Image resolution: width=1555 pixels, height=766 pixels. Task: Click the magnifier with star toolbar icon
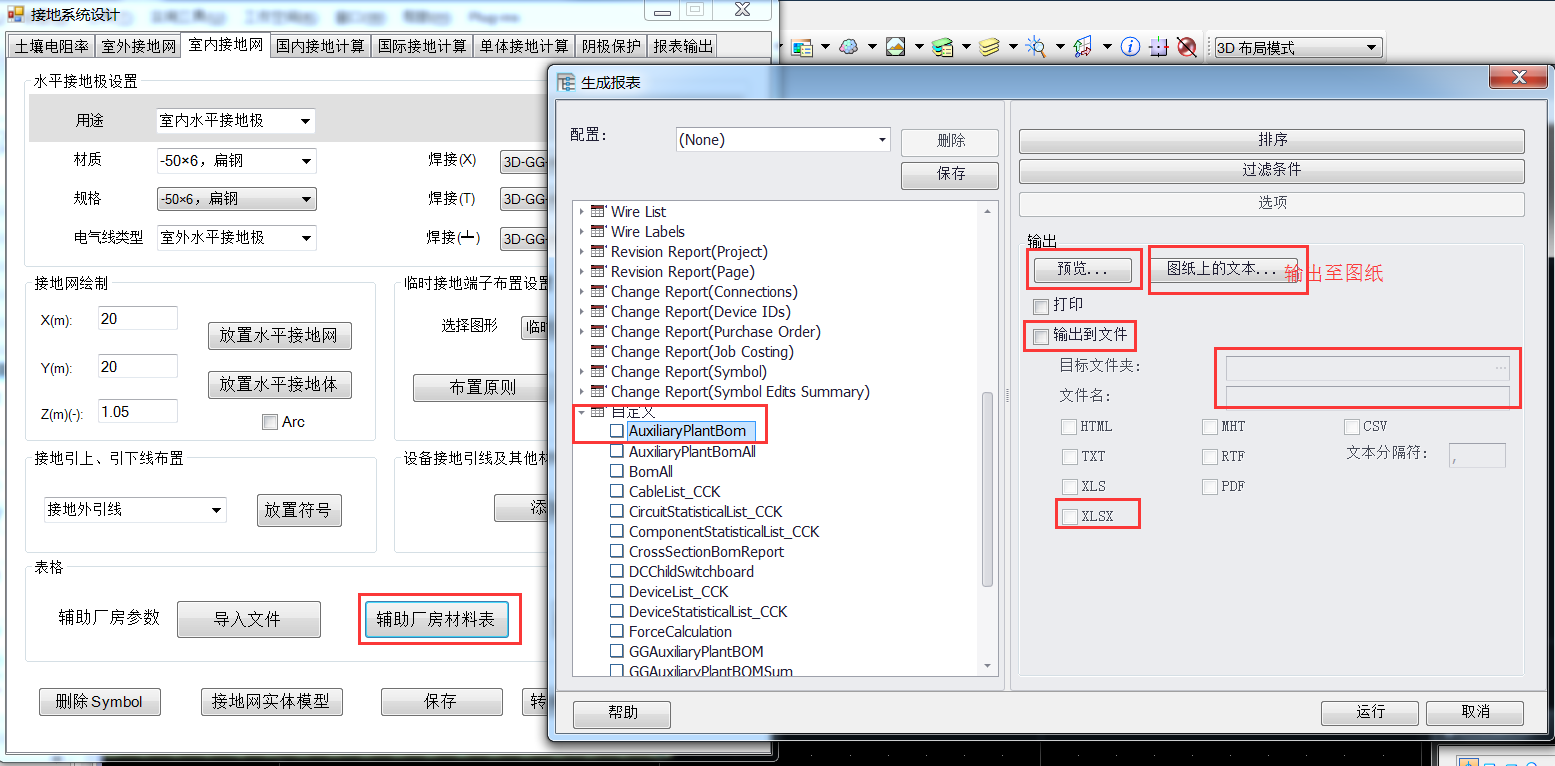coord(1035,47)
